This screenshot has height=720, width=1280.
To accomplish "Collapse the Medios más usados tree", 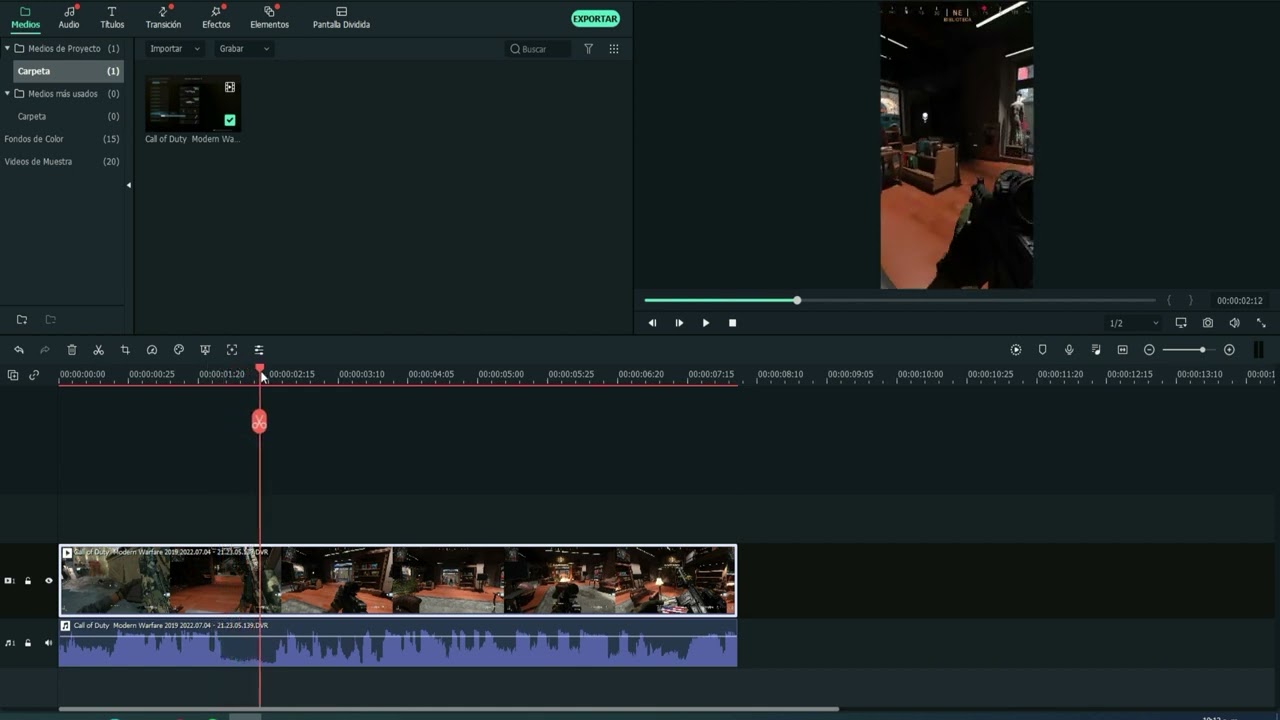I will [x=7, y=93].
